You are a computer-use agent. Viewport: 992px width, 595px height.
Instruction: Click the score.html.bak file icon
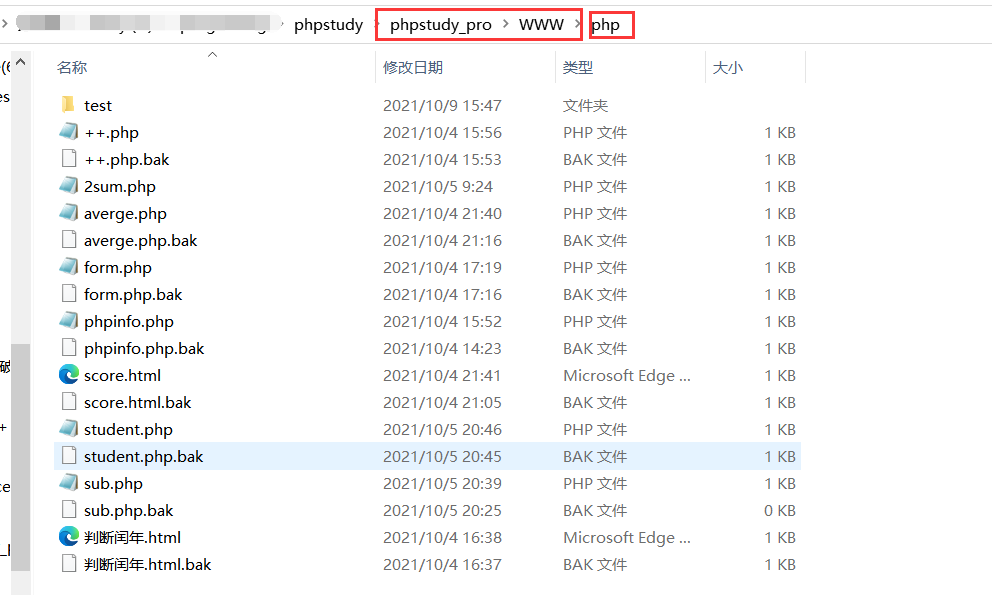(x=68, y=401)
